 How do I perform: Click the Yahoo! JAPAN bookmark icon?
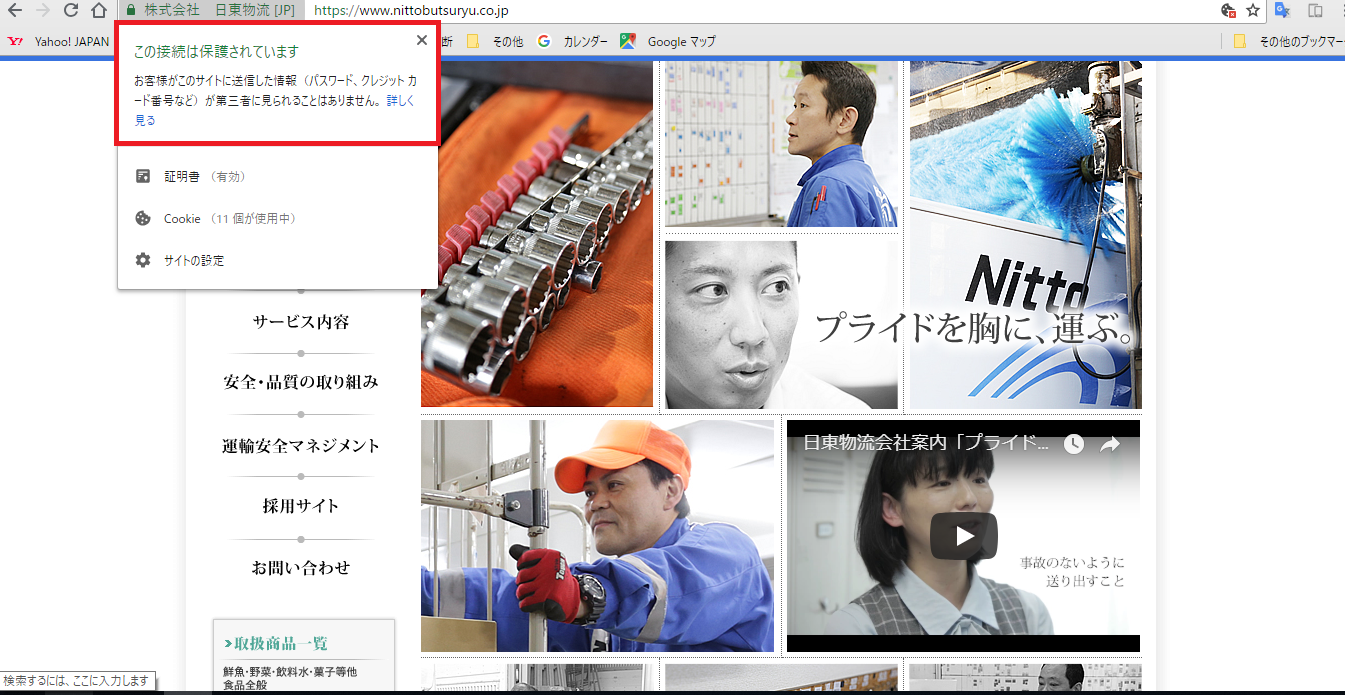pos(15,42)
